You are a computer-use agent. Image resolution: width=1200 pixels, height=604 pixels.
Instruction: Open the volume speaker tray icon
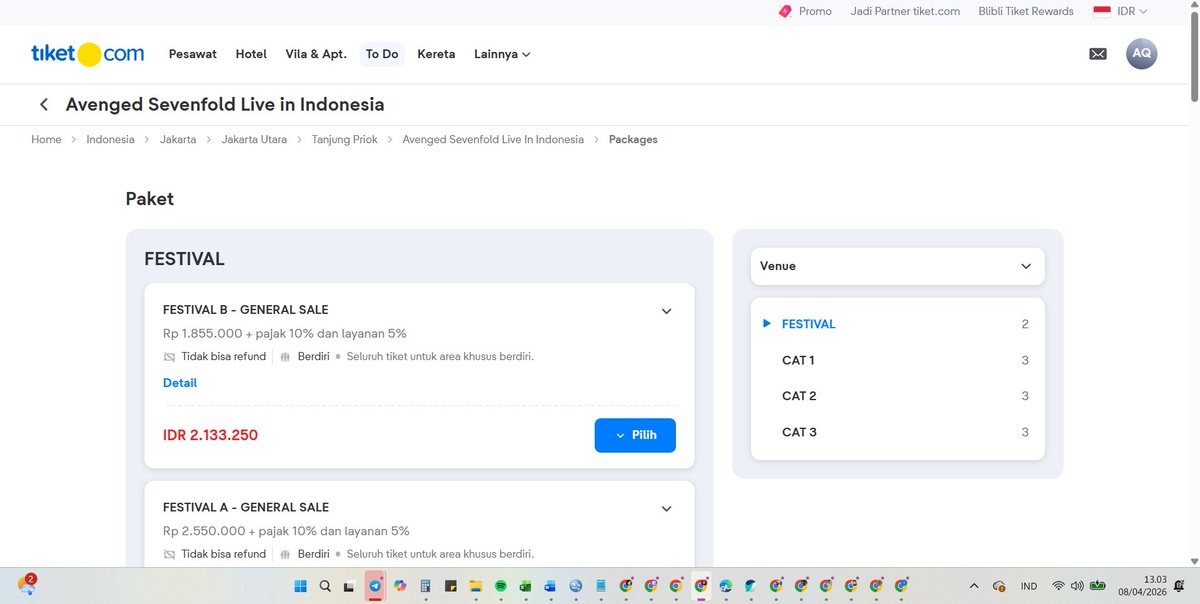click(x=1077, y=586)
